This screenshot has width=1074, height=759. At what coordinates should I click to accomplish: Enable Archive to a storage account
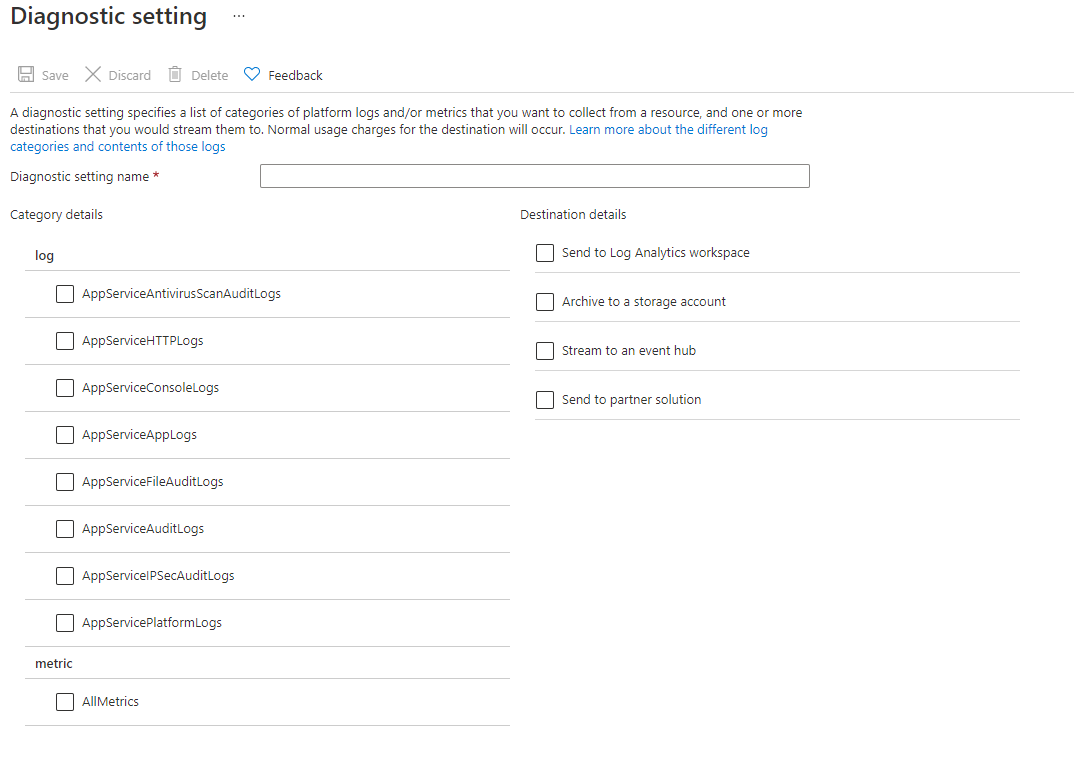pos(545,302)
